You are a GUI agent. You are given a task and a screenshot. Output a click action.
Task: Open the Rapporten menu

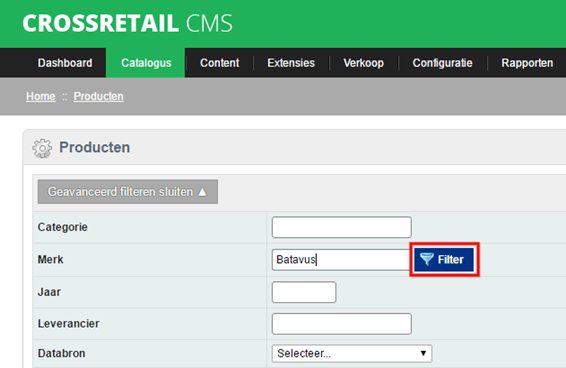click(527, 63)
